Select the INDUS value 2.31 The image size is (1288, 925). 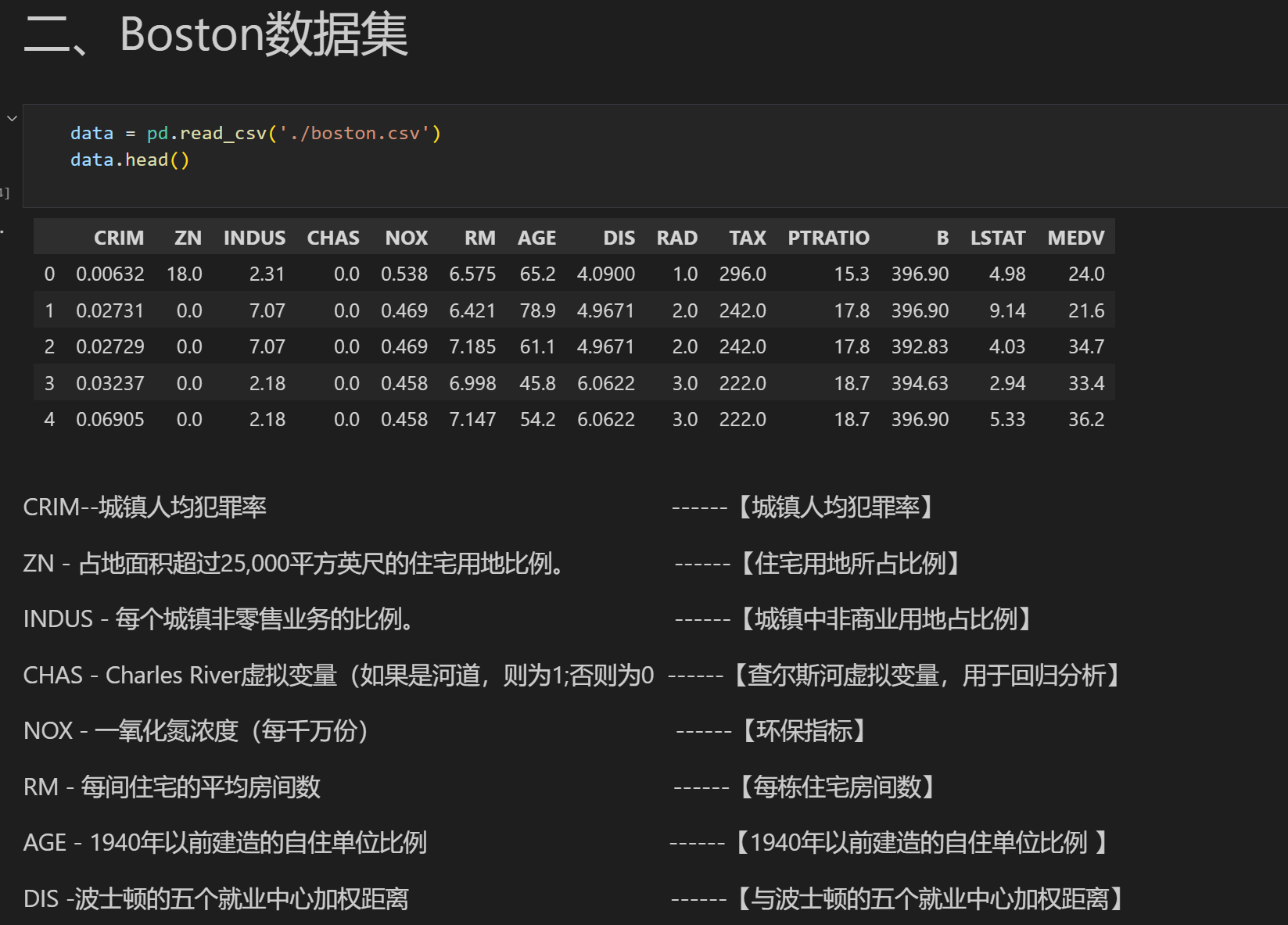click(267, 274)
